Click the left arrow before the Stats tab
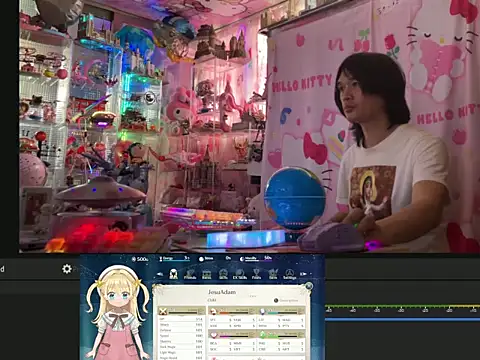 160,274
